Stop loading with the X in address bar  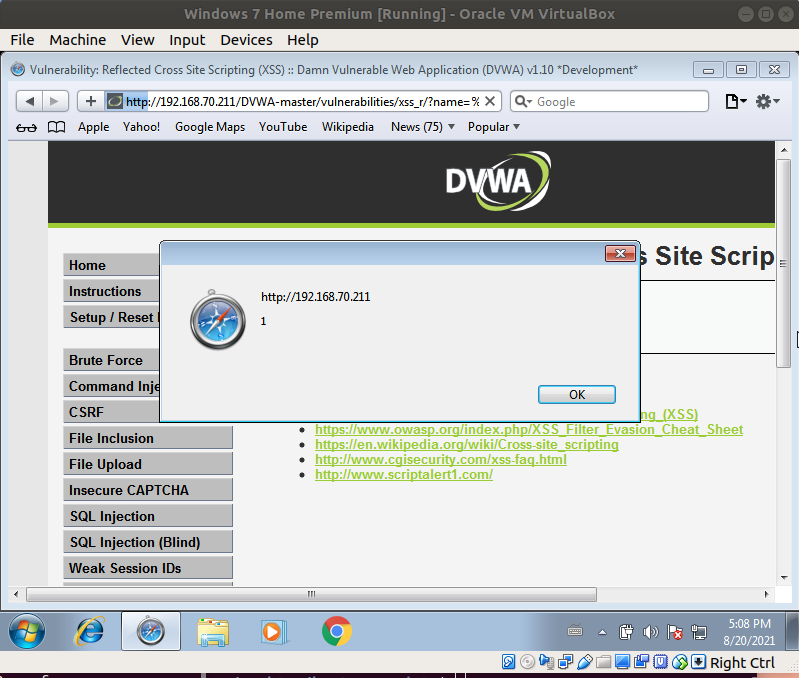[490, 101]
